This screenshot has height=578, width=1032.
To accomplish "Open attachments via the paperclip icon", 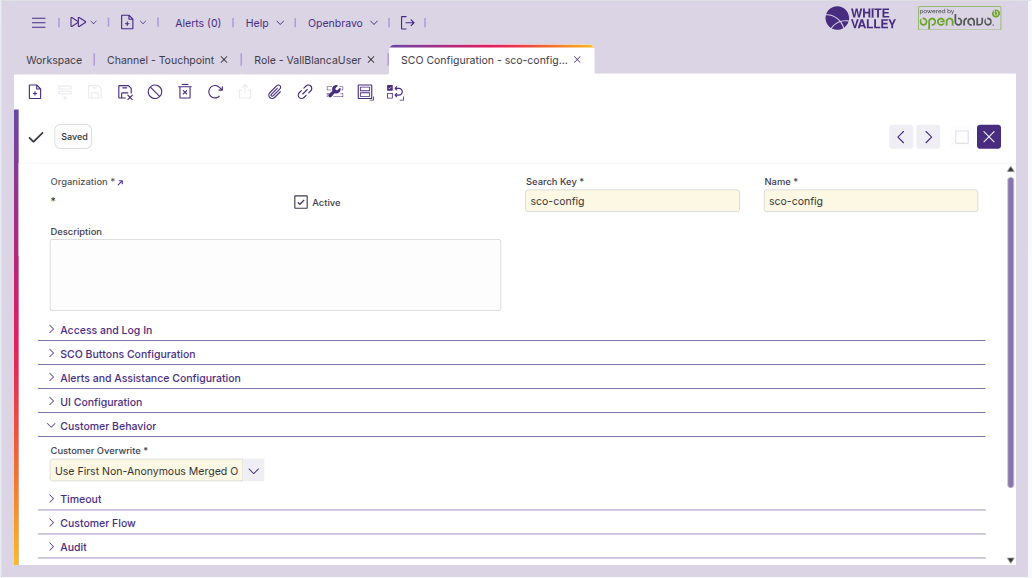I will [275, 92].
